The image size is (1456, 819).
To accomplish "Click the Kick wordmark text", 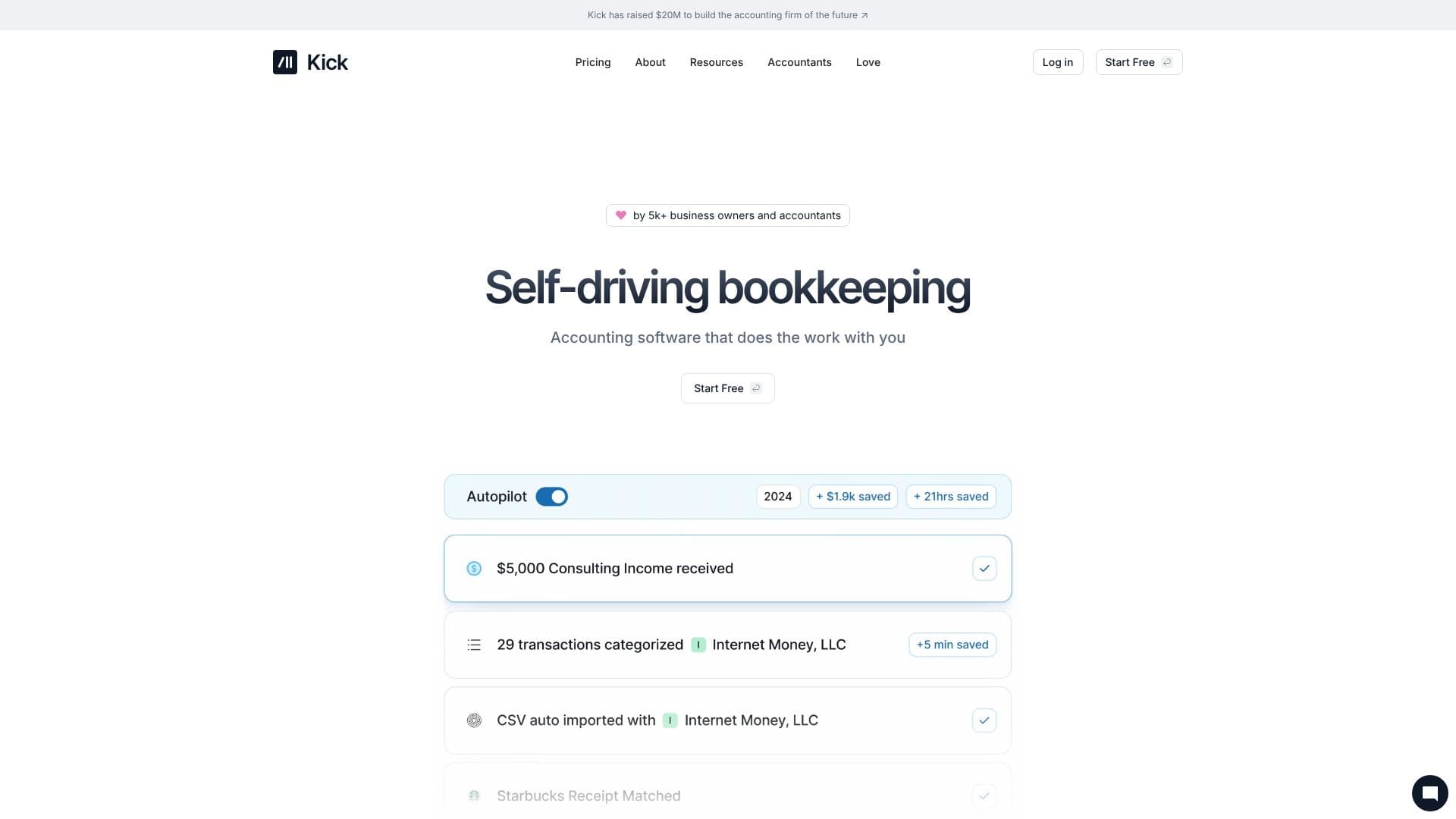I will coord(328,62).
